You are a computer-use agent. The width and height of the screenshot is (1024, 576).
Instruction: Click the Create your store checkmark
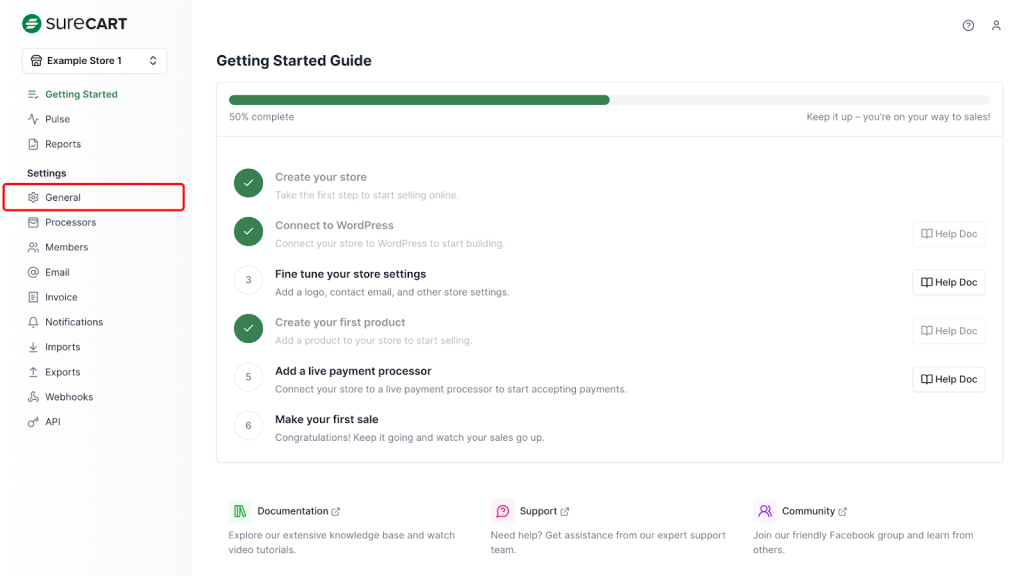tap(248, 183)
